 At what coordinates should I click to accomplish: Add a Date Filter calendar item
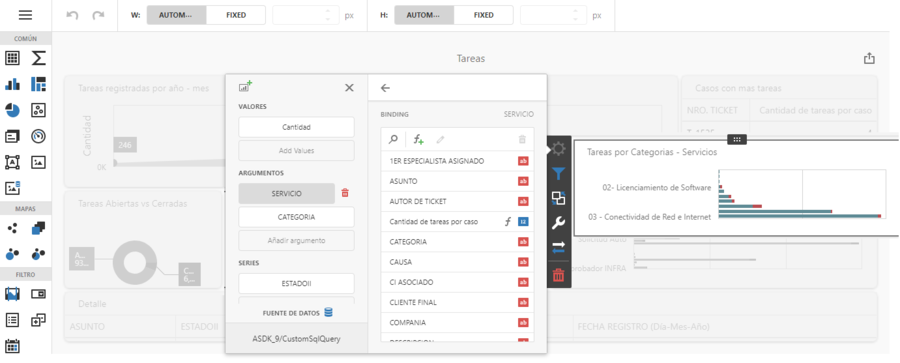pos(13,346)
